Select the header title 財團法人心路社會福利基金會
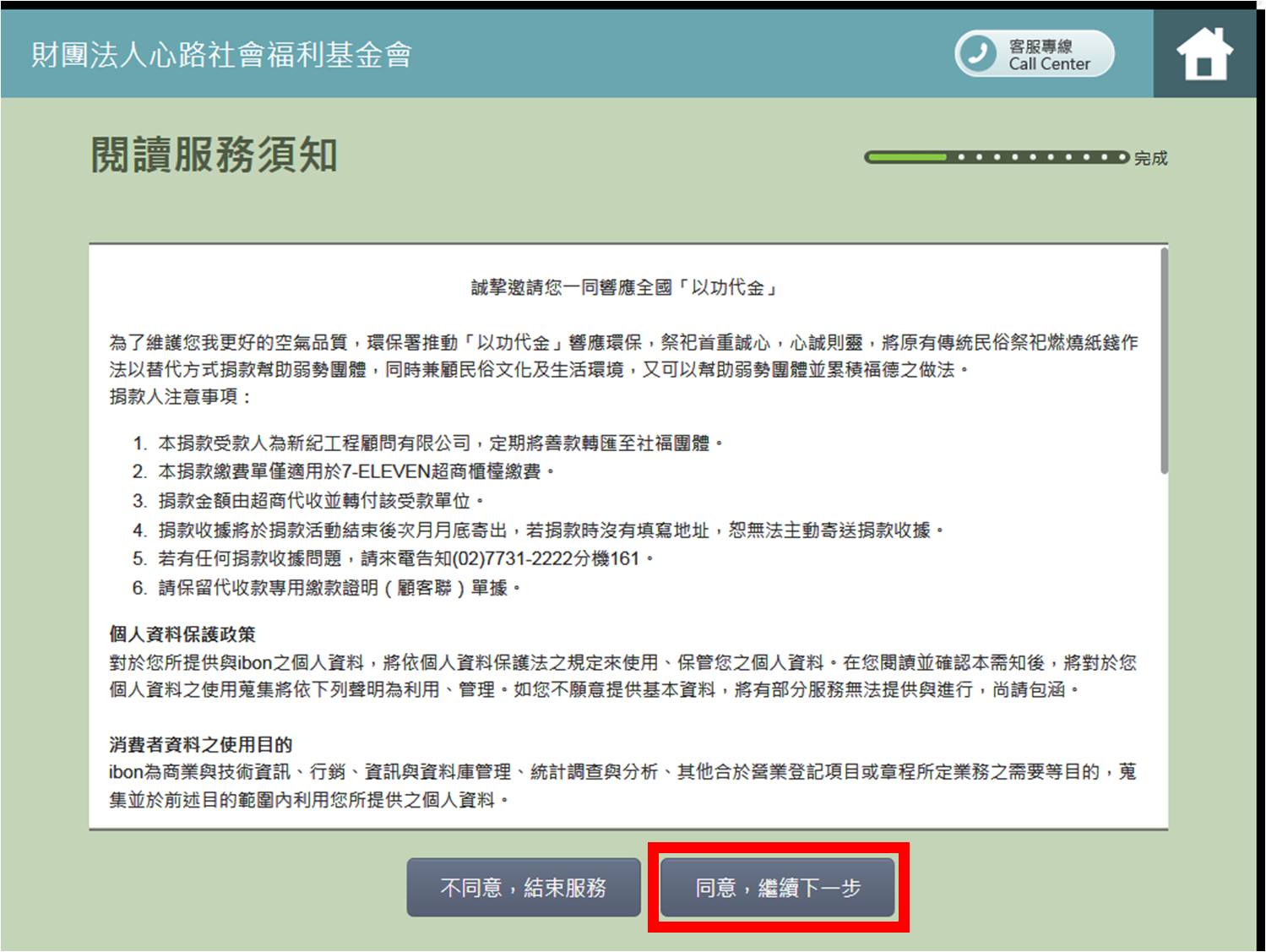The image size is (1266, 952). (x=221, y=55)
